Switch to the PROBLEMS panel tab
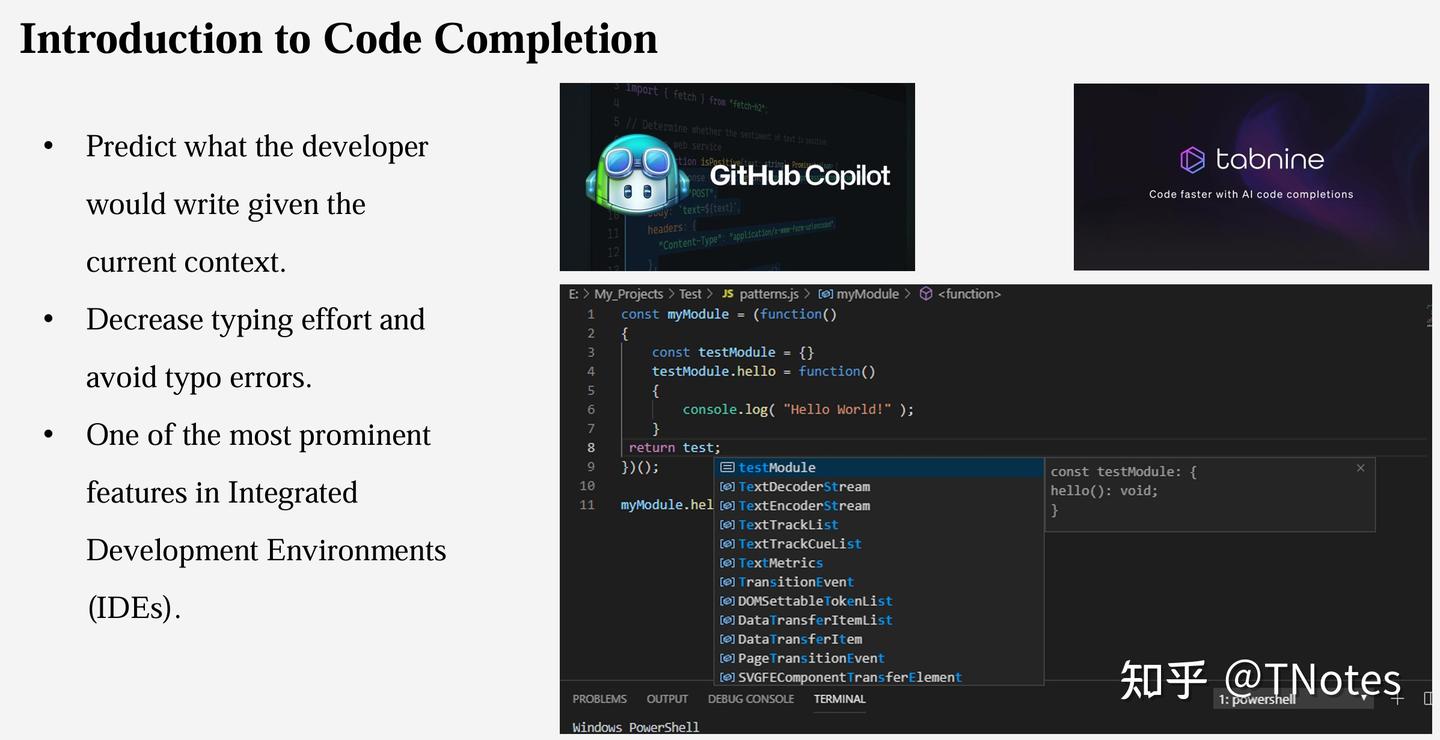The height and width of the screenshot is (740, 1440). point(600,699)
